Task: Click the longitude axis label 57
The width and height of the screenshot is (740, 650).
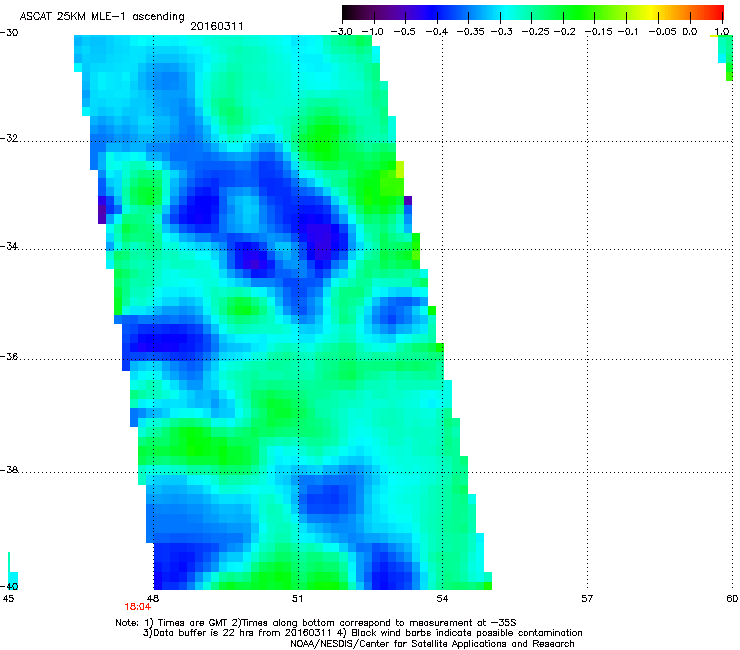Action: coord(587,599)
